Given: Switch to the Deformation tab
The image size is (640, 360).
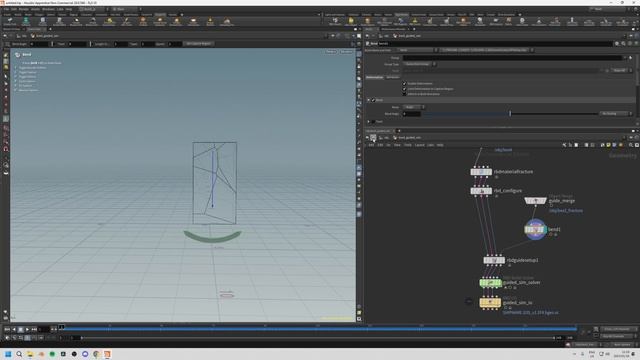Looking at the screenshot, I should point(374,77).
